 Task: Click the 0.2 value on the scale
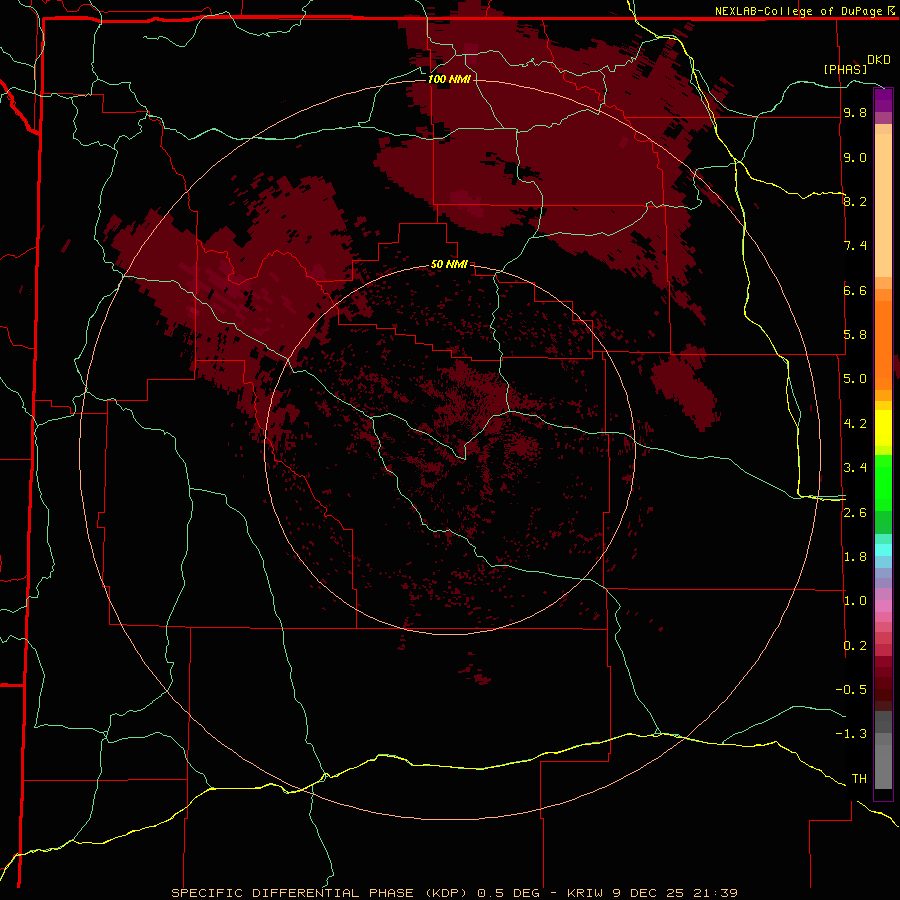coord(855,646)
